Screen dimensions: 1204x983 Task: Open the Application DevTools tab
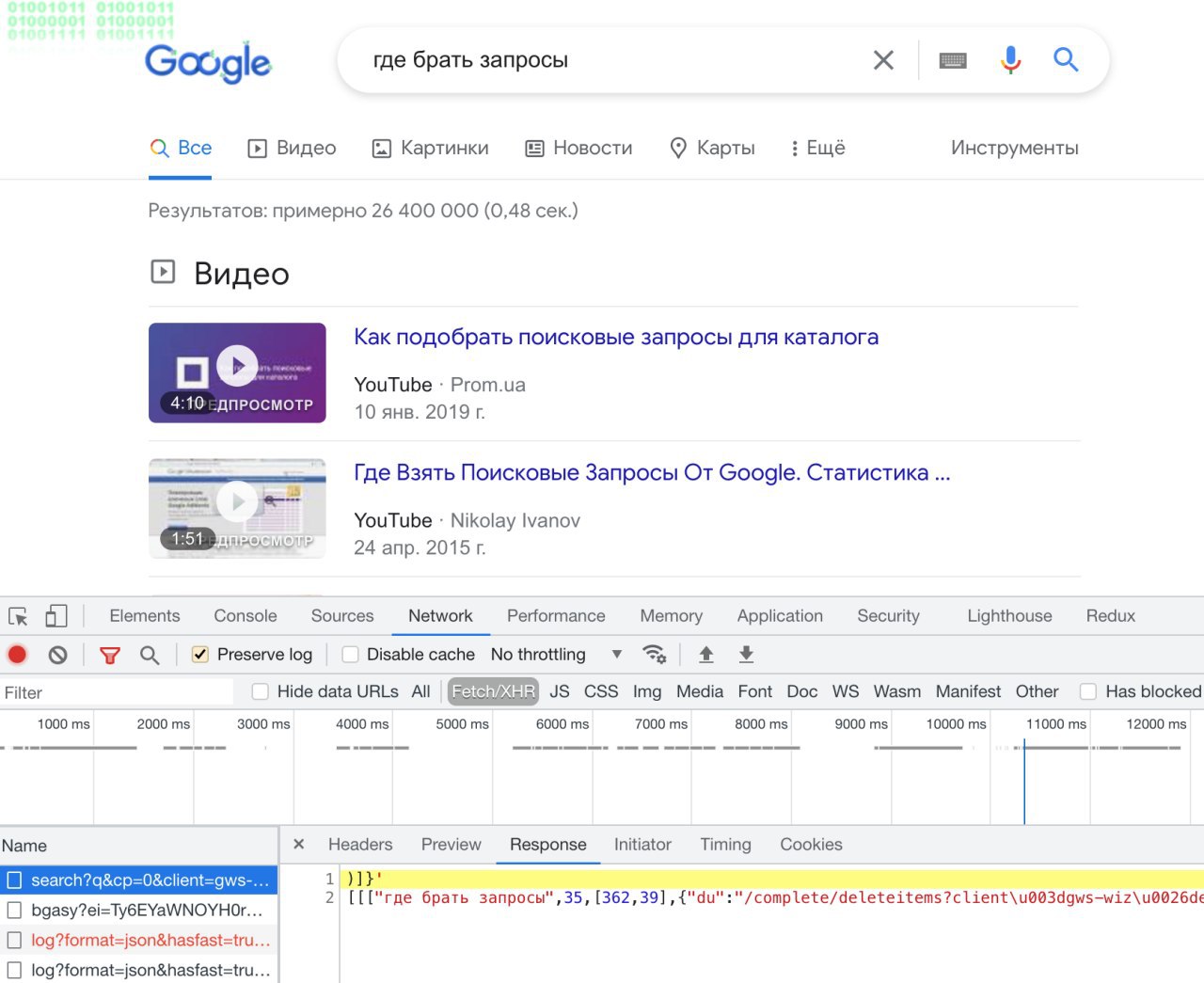tap(780, 616)
